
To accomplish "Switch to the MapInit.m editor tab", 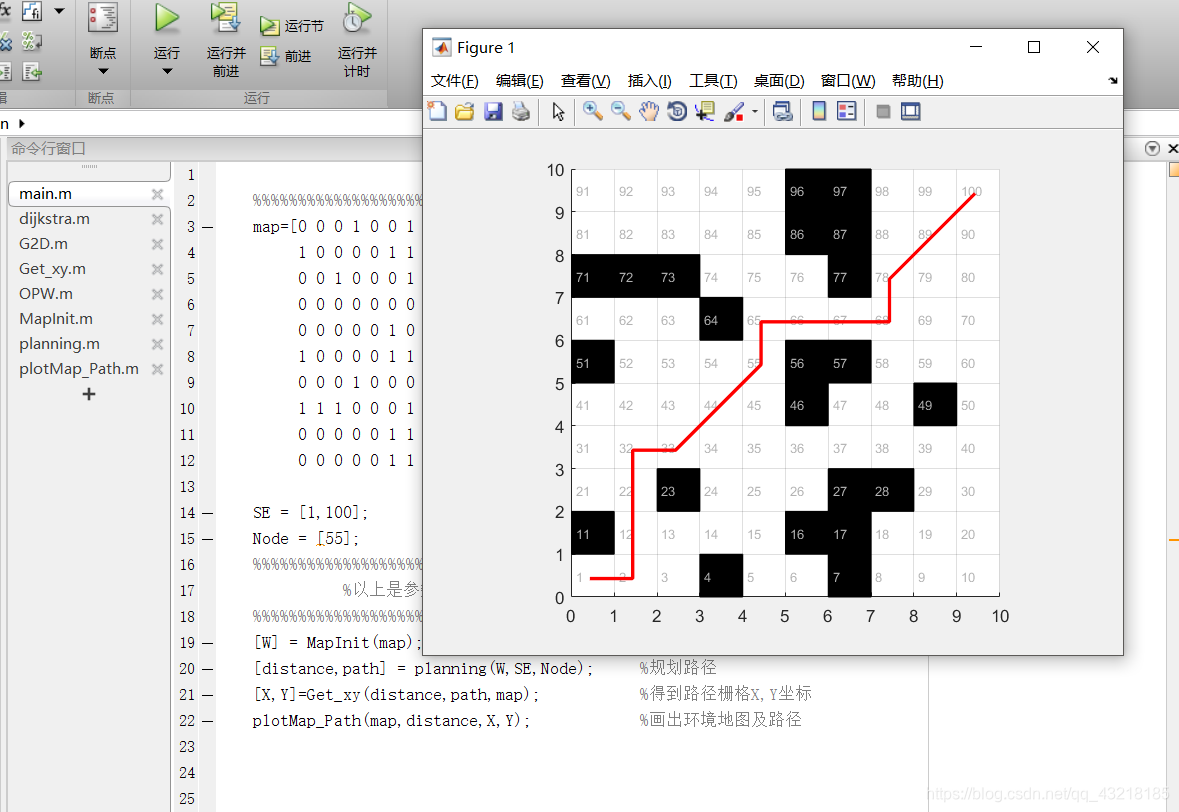I will coord(56,319).
